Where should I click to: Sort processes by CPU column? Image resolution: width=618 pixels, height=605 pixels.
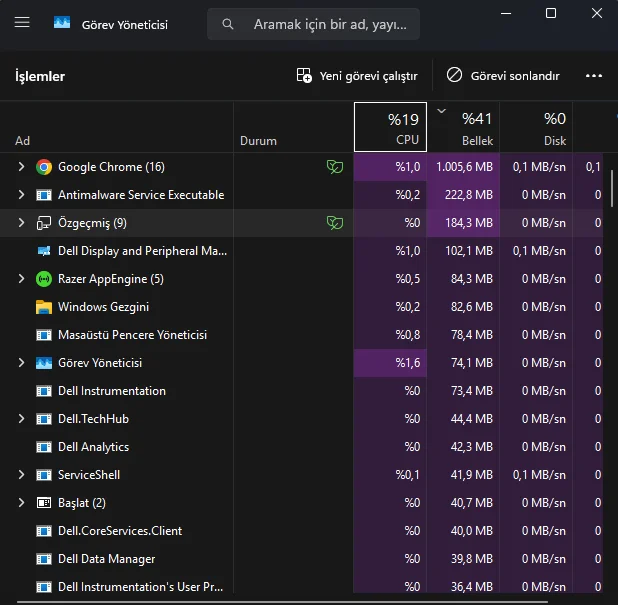point(390,129)
